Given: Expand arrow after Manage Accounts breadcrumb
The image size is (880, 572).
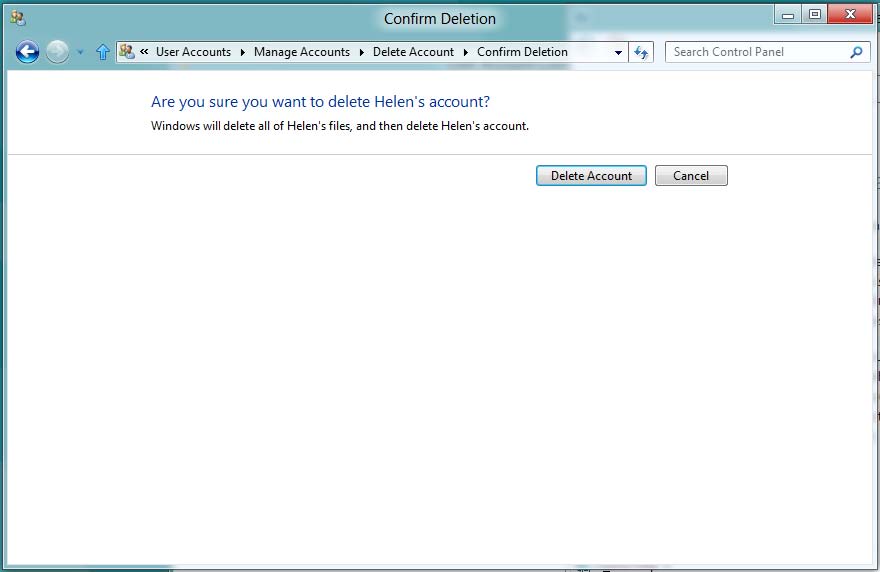Looking at the screenshot, I should [x=361, y=52].
